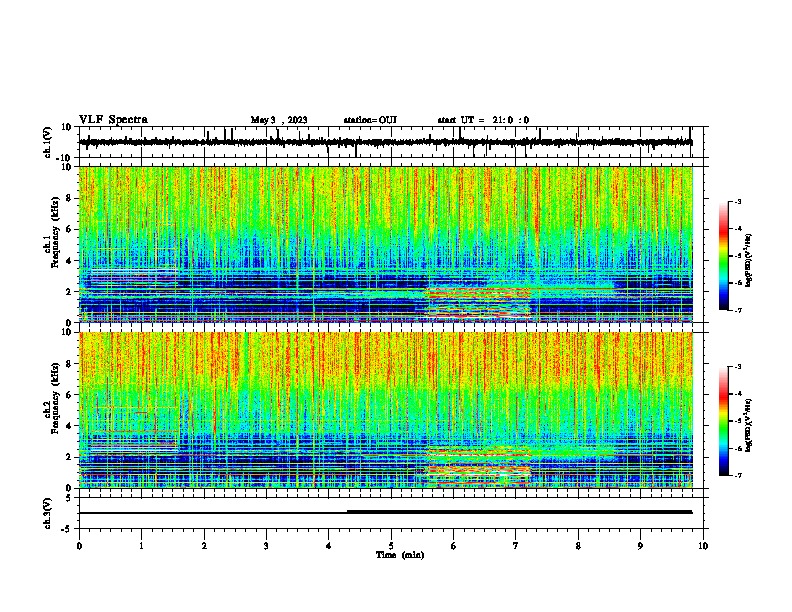This screenshot has width=792, height=612.
Task: Click time-axis tick label "2"
Action: tap(204, 546)
